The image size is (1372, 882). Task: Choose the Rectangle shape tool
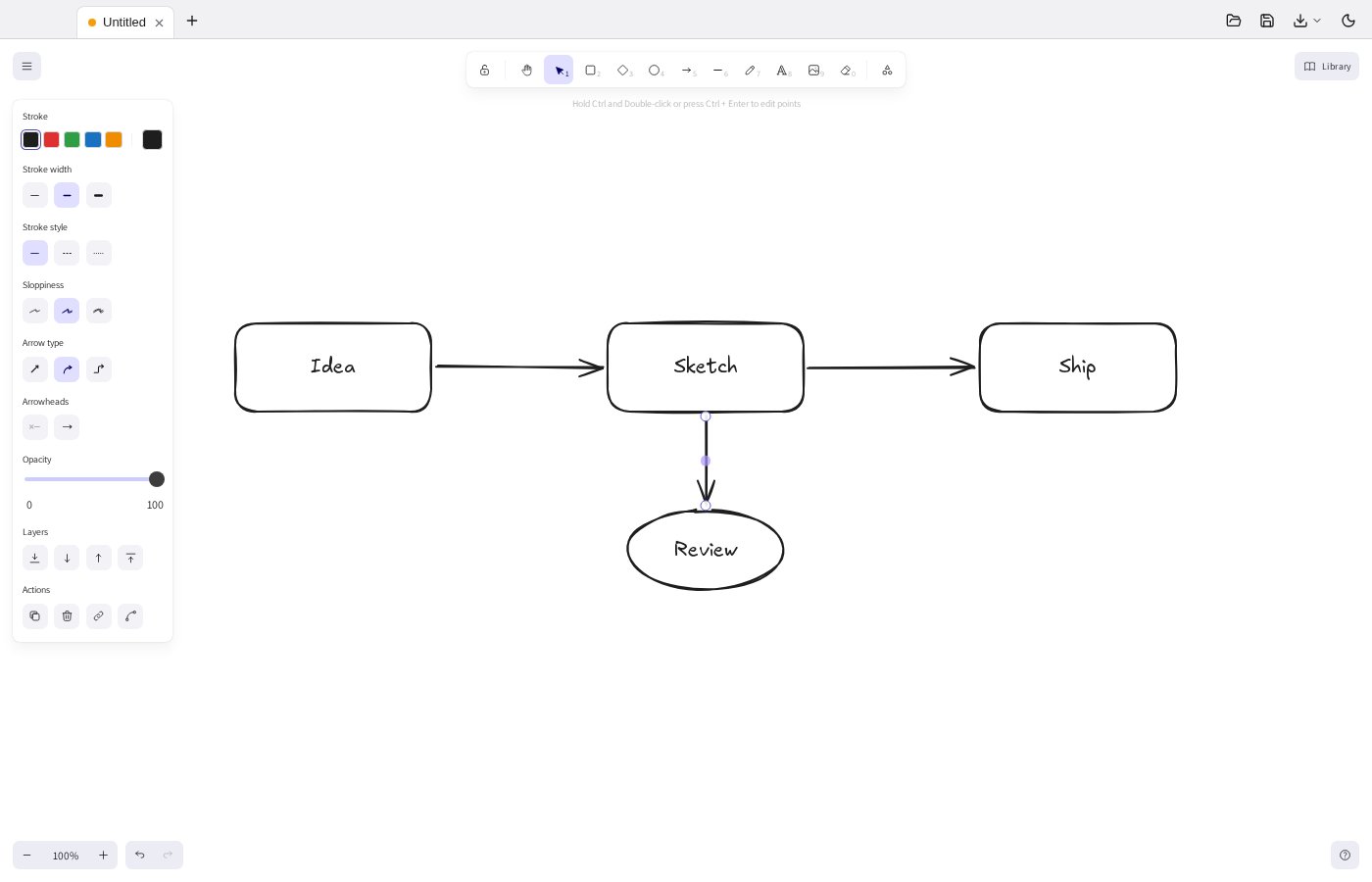pyautogui.click(x=591, y=71)
